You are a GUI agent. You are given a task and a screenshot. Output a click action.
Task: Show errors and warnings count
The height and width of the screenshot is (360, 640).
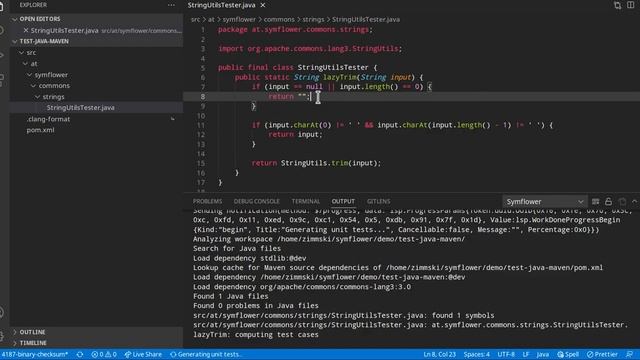pyautogui.click(x=104, y=354)
